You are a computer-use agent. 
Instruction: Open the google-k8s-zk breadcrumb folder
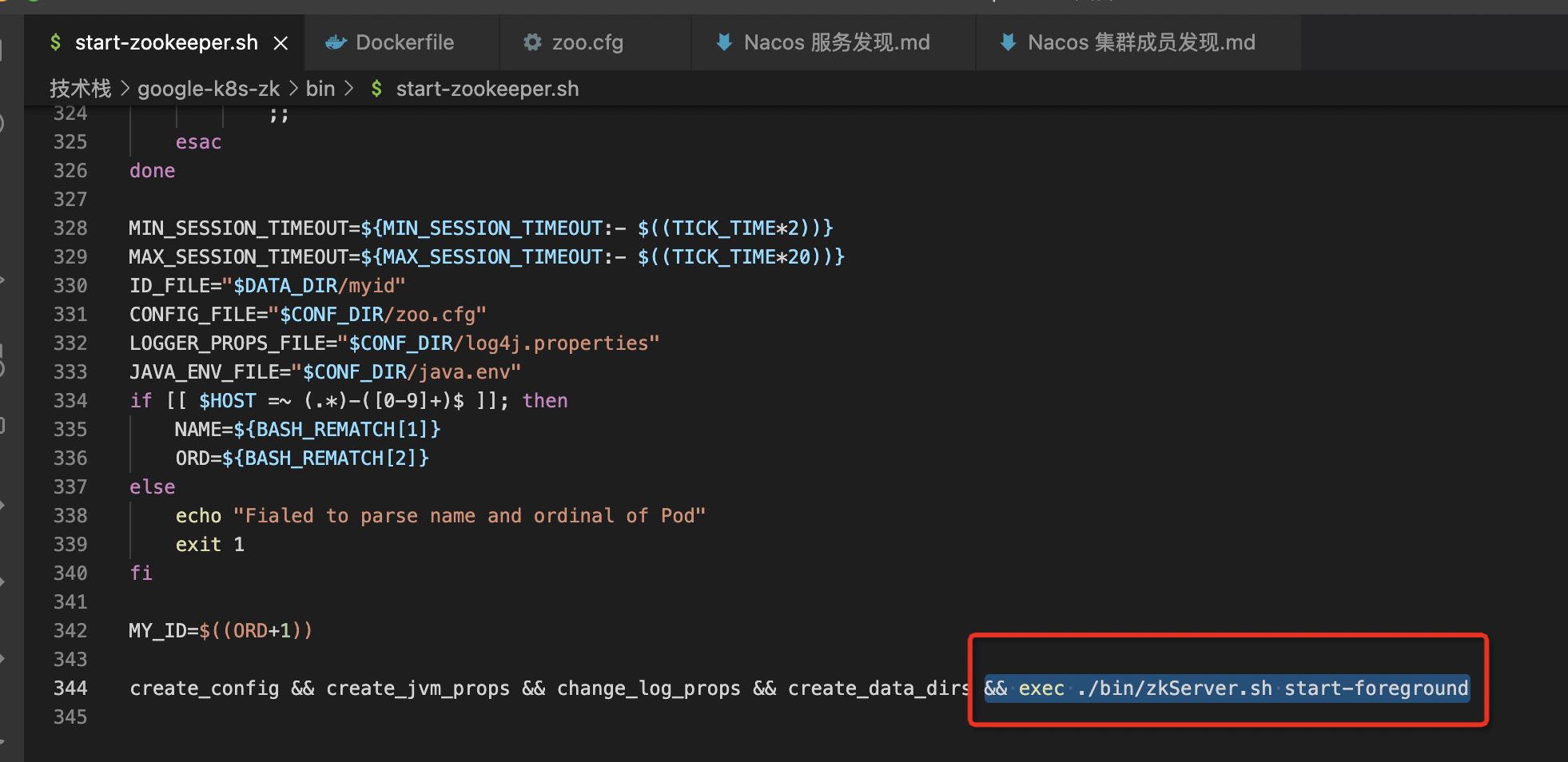point(209,89)
